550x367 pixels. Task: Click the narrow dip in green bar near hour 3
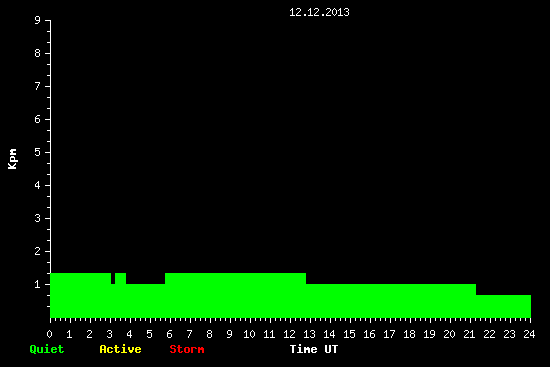[x=113, y=279]
